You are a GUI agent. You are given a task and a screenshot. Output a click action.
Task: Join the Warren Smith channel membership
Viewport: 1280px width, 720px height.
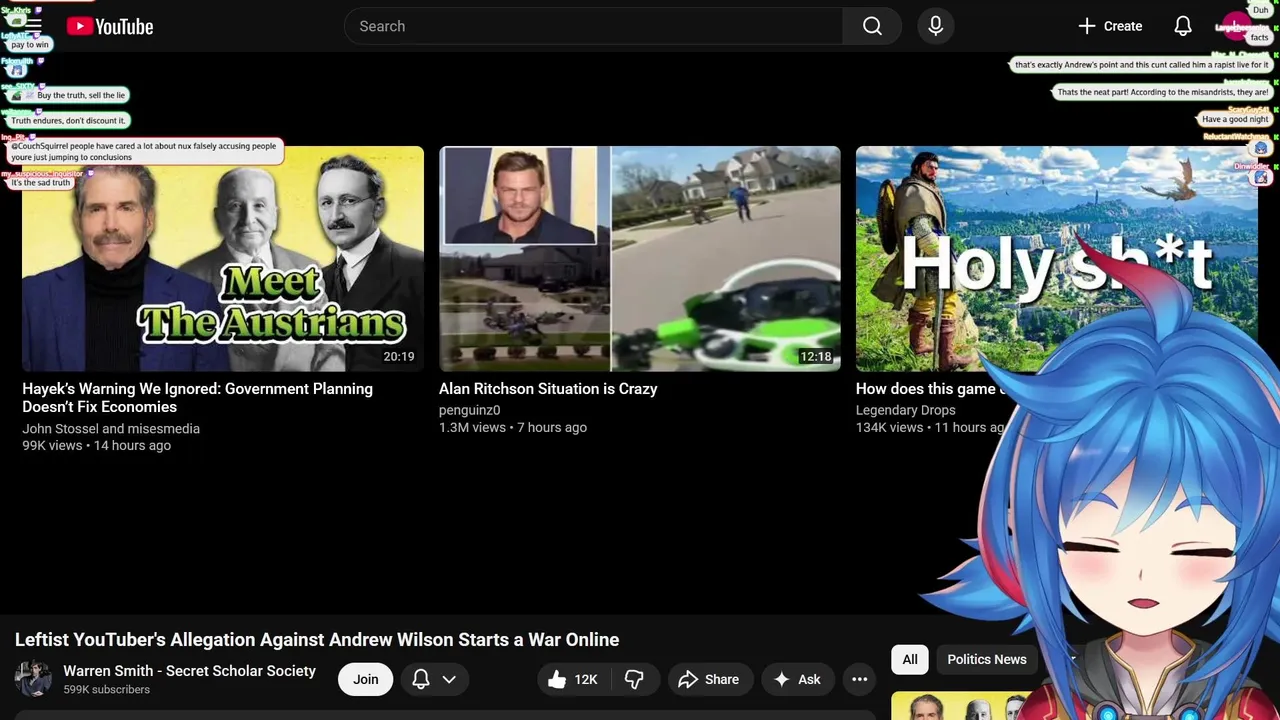point(365,679)
